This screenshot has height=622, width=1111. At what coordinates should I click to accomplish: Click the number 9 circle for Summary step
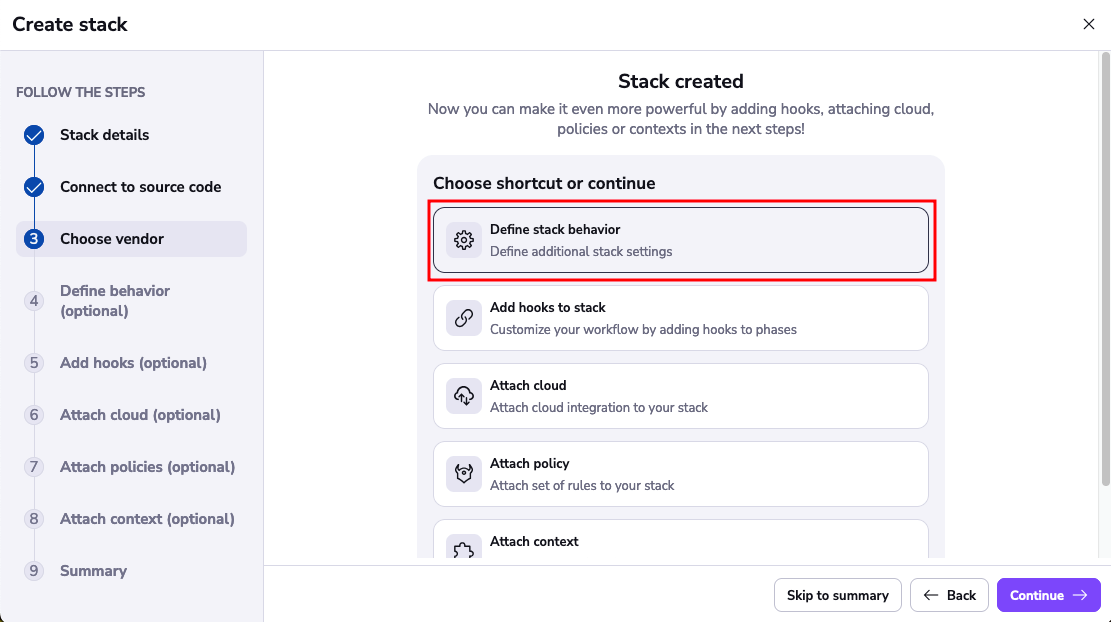click(x=34, y=571)
